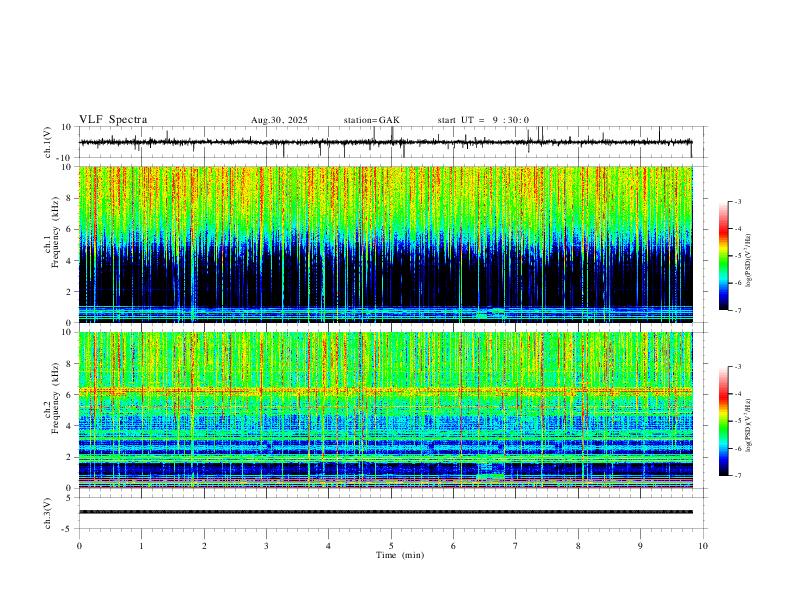792x612 pixels.
Task: Click the "-5" tick on ch.3(V) axis
Action: (x=68, y=529)
